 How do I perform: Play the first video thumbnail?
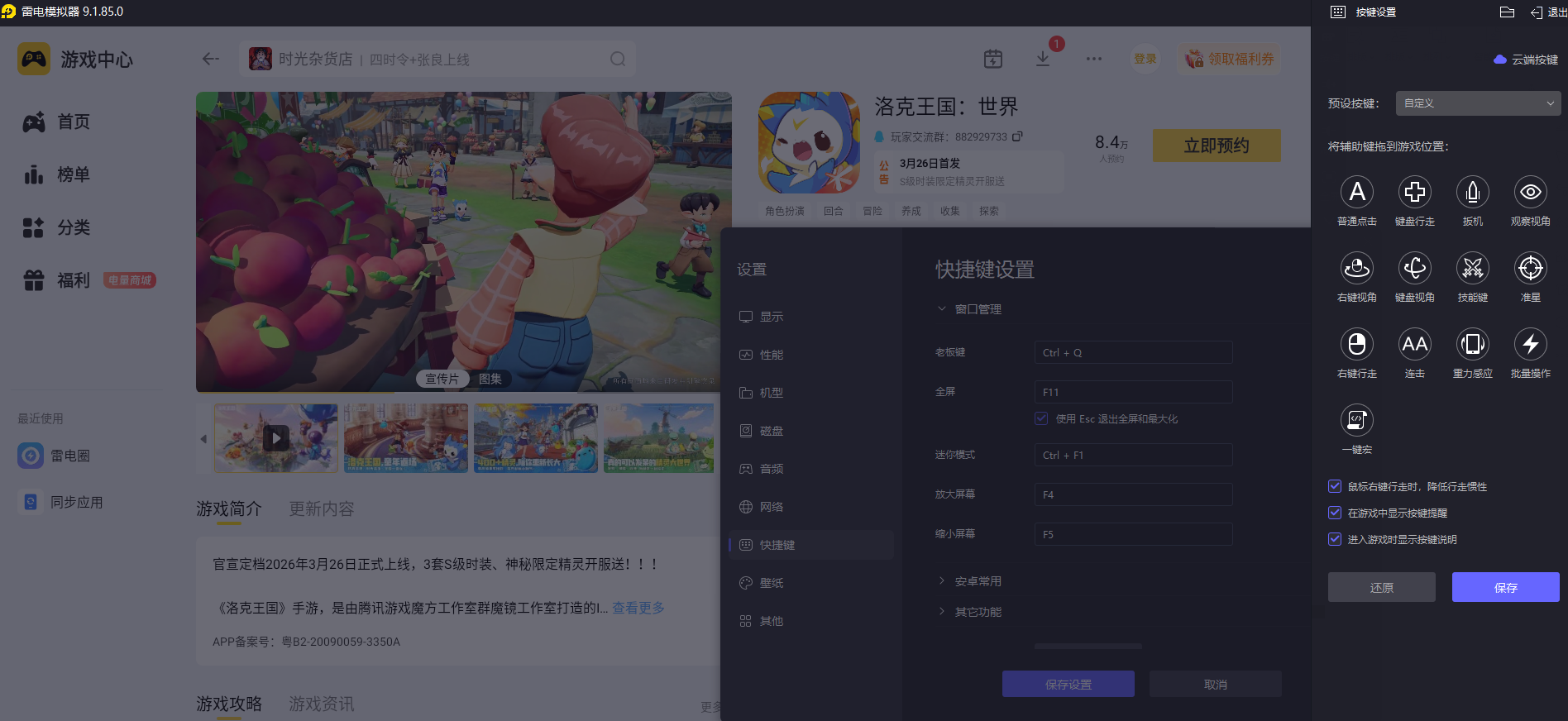click(276, 438)
